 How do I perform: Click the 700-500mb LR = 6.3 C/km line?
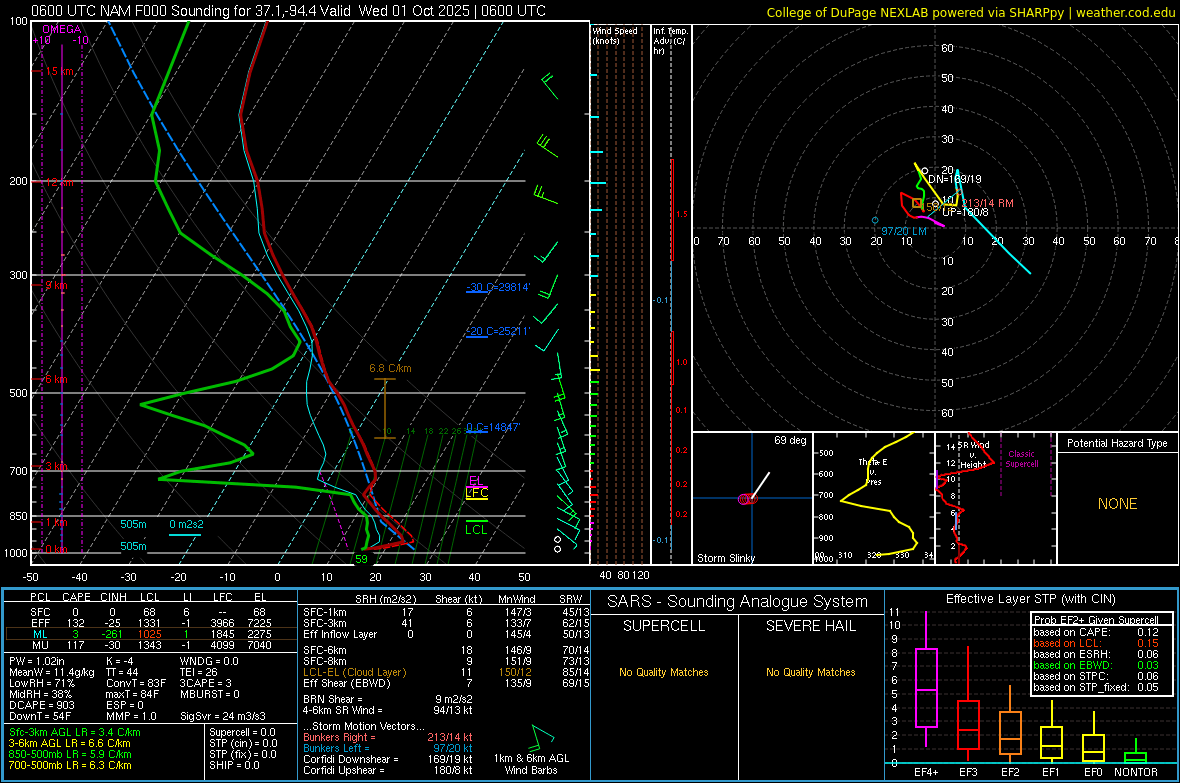coord(70,765)
